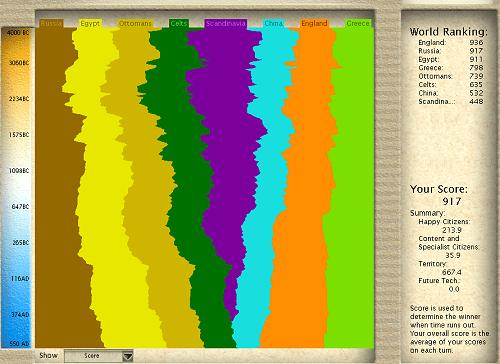Select the Score combo box field

(x=99, y=356)
